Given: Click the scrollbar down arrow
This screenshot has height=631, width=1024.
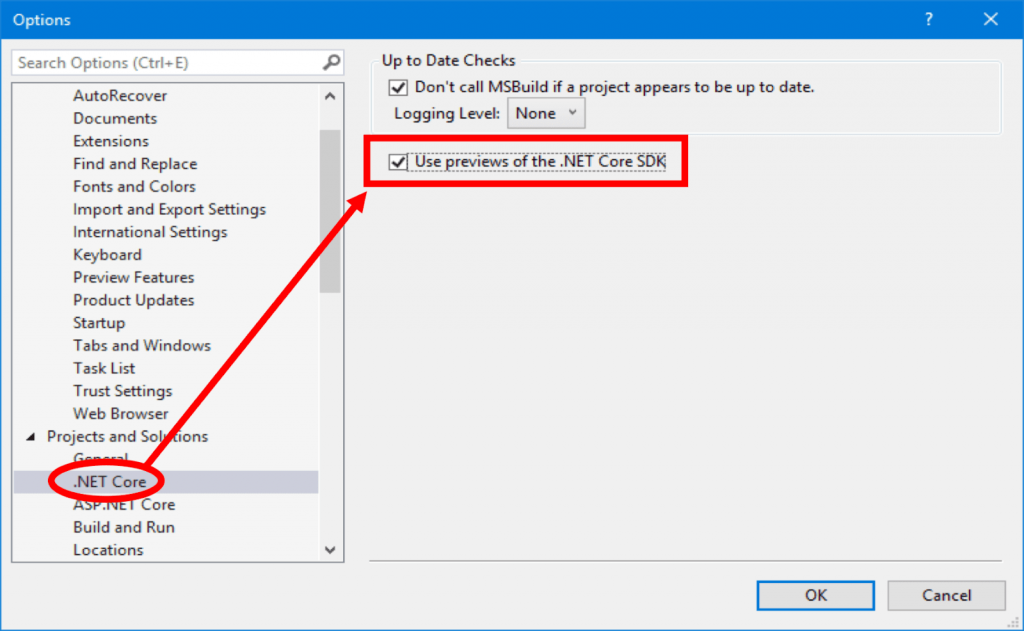Looking at the screenshot, I should point(330,549).
